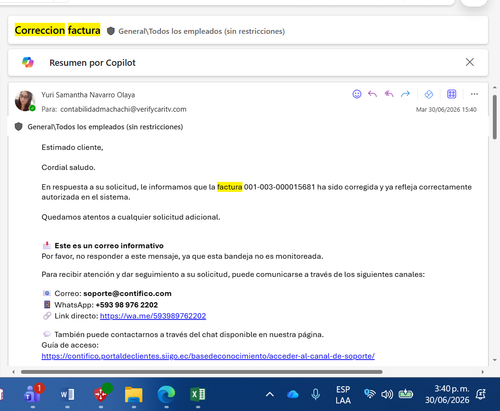Click the subject Correccion factura
Image resolution: width=500 pixels, height=411 pixels.
(57, 30)
